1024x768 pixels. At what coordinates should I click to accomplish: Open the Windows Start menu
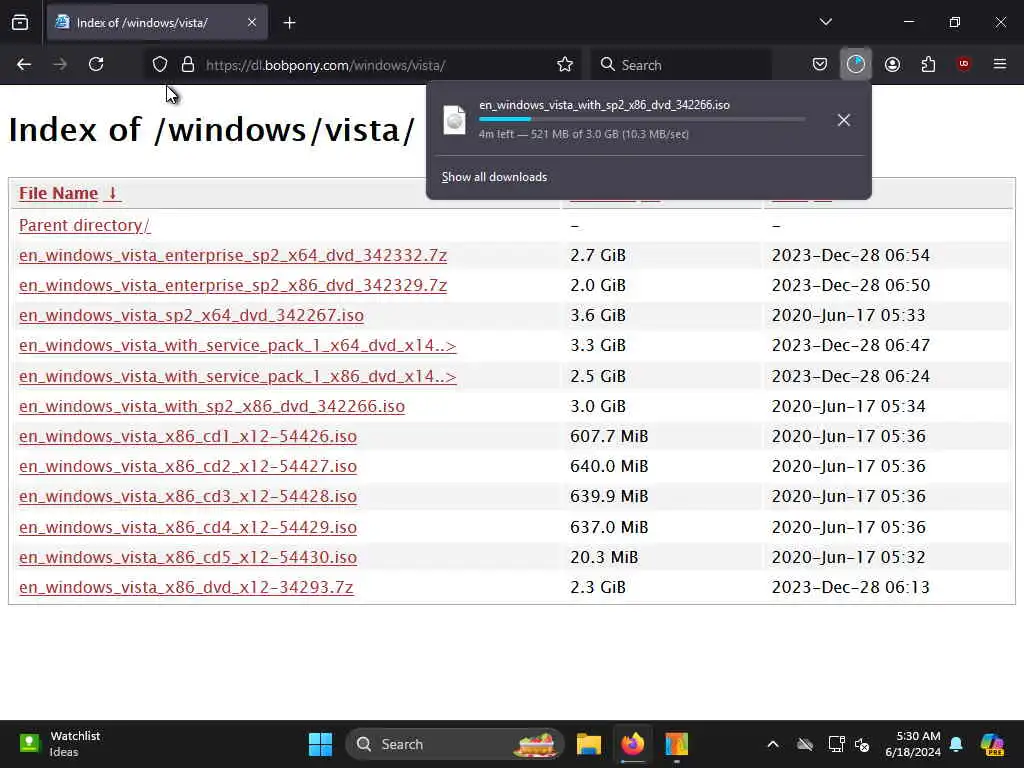coord(320,744)
